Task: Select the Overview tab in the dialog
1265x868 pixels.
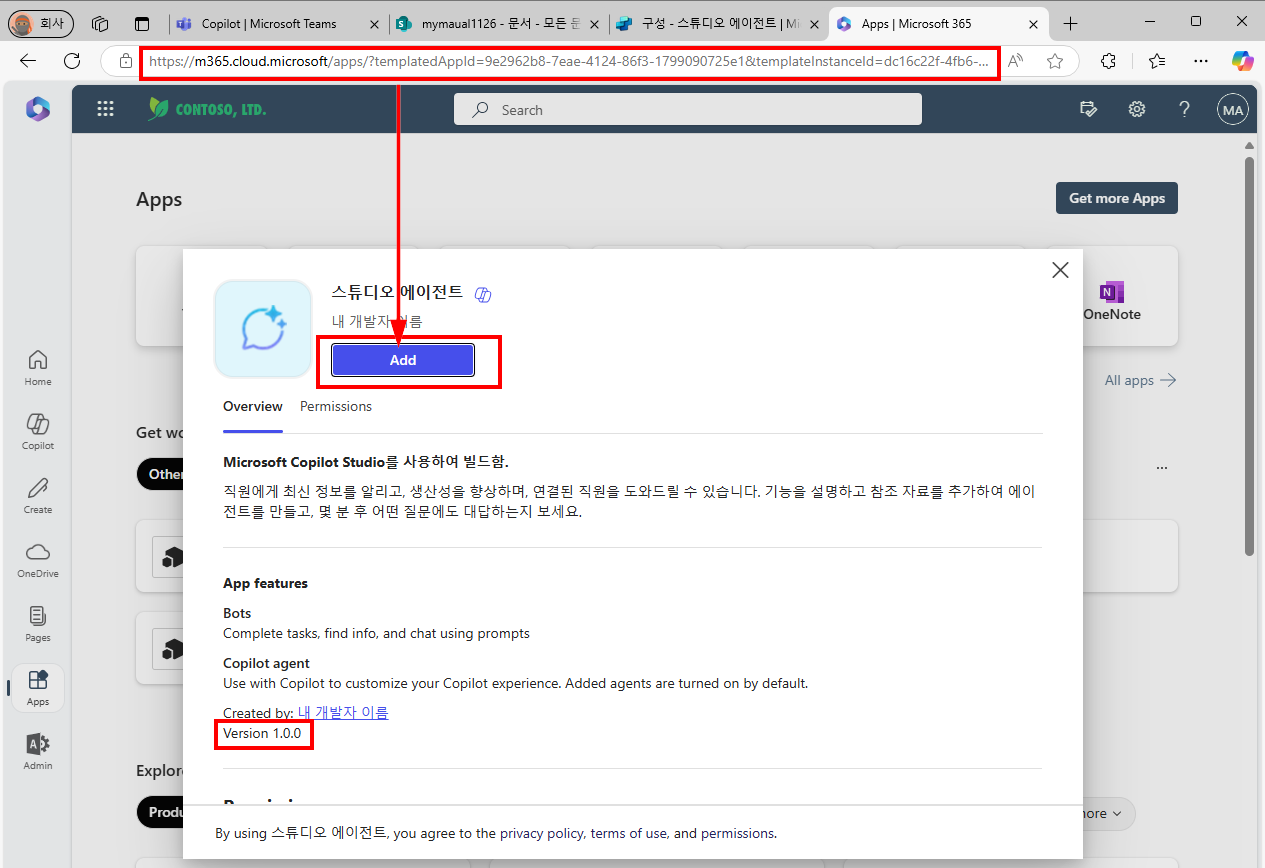Action: tap(253, 406)
